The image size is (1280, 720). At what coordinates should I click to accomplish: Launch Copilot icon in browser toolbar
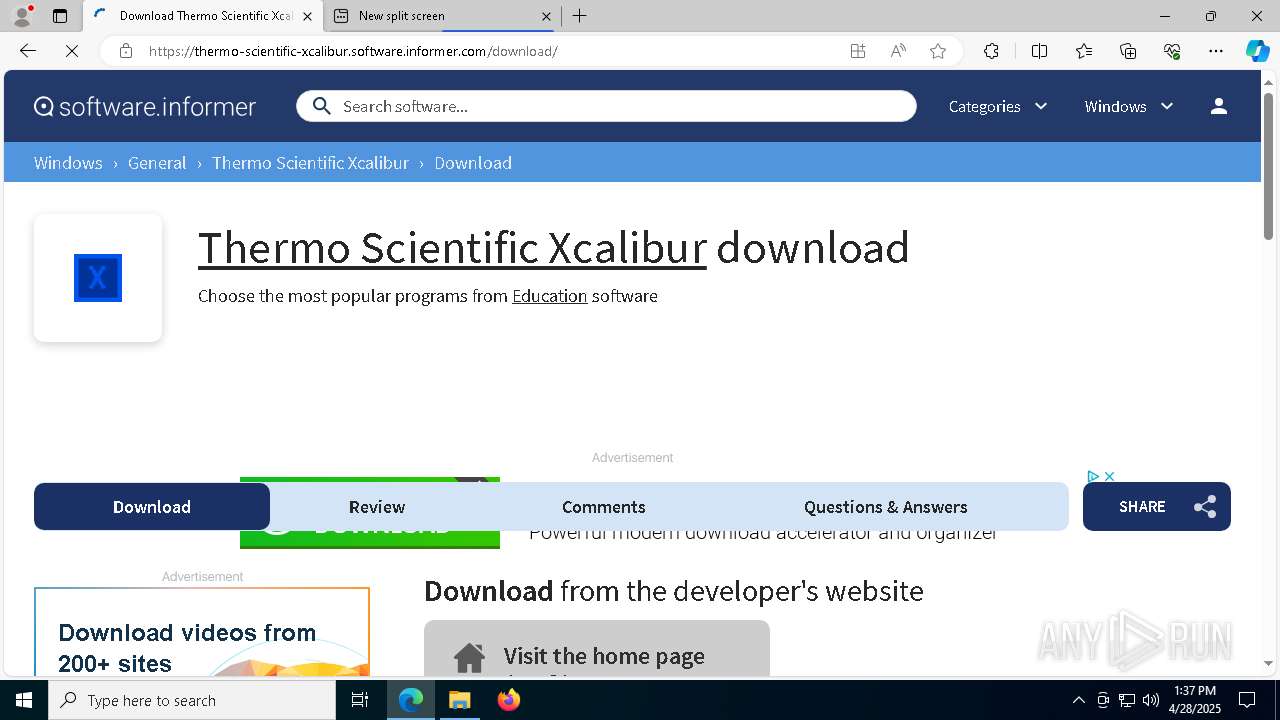1257,51
